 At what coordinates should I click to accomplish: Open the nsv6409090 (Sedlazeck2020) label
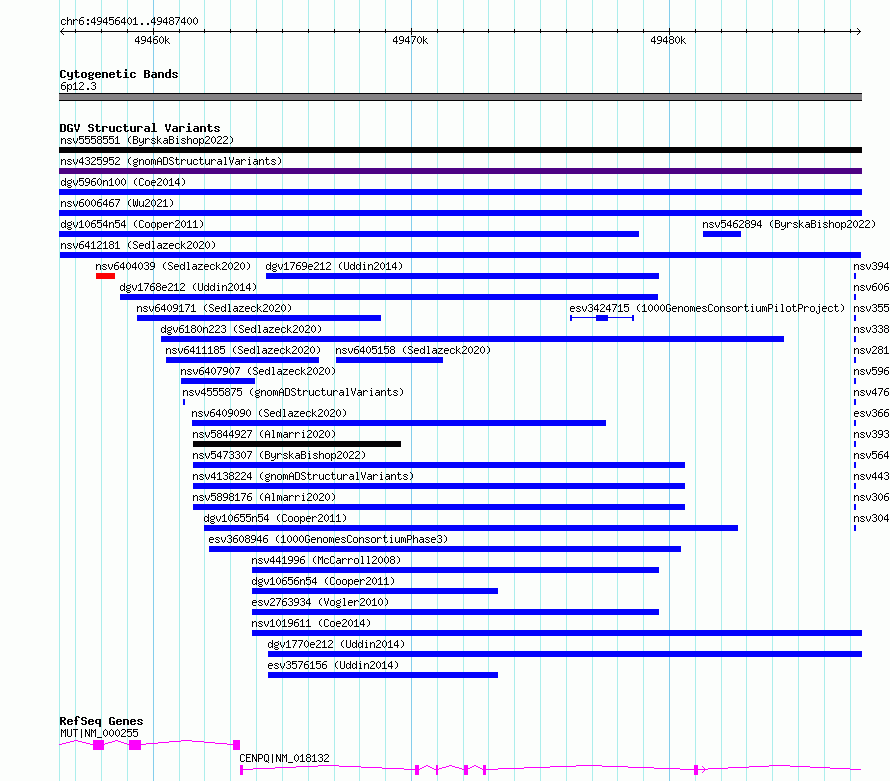point(269,413)
